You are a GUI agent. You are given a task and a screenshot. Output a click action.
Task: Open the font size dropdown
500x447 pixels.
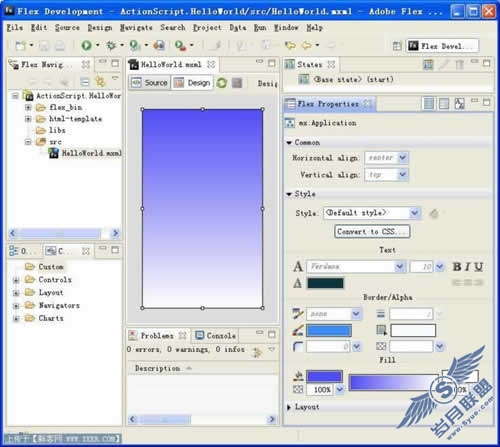pos(440,267)
